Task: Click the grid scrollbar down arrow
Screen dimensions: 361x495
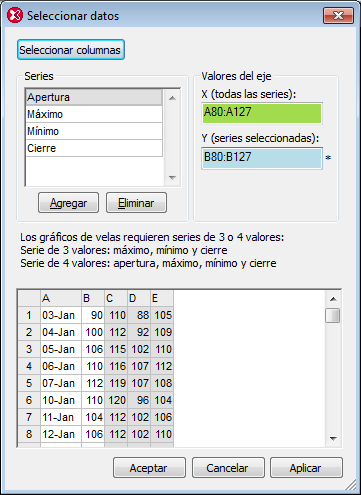Action: 333,439
